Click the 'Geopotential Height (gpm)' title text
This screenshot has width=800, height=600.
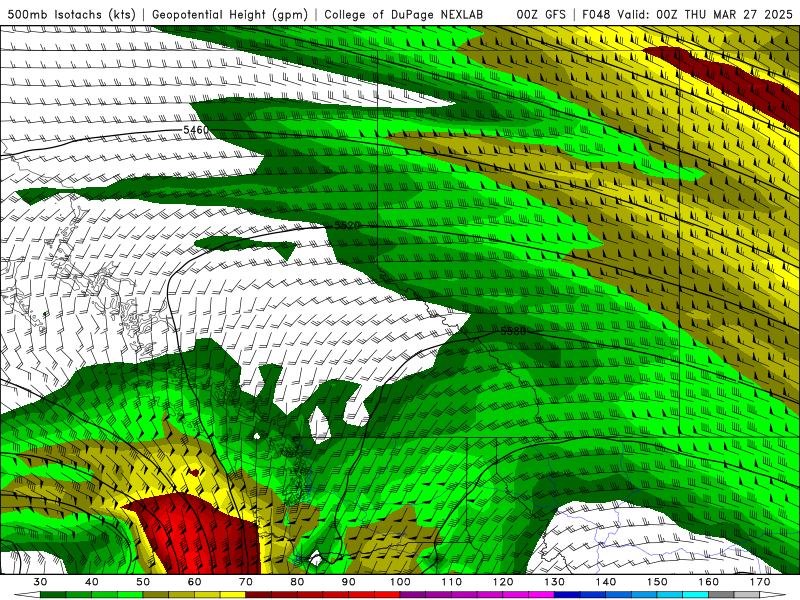[230, 14]
